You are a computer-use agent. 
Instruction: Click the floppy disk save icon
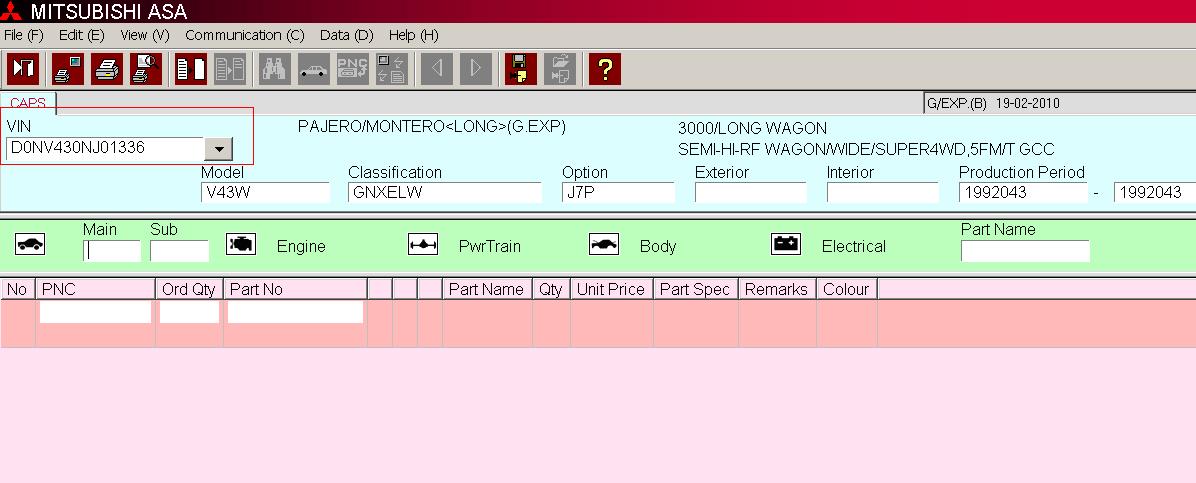[520, 69]
